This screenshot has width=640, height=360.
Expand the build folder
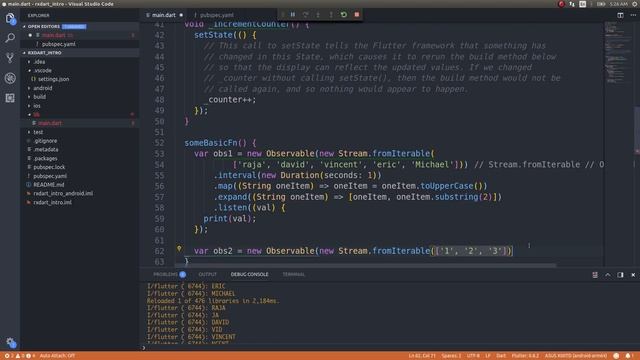(80, 97)
